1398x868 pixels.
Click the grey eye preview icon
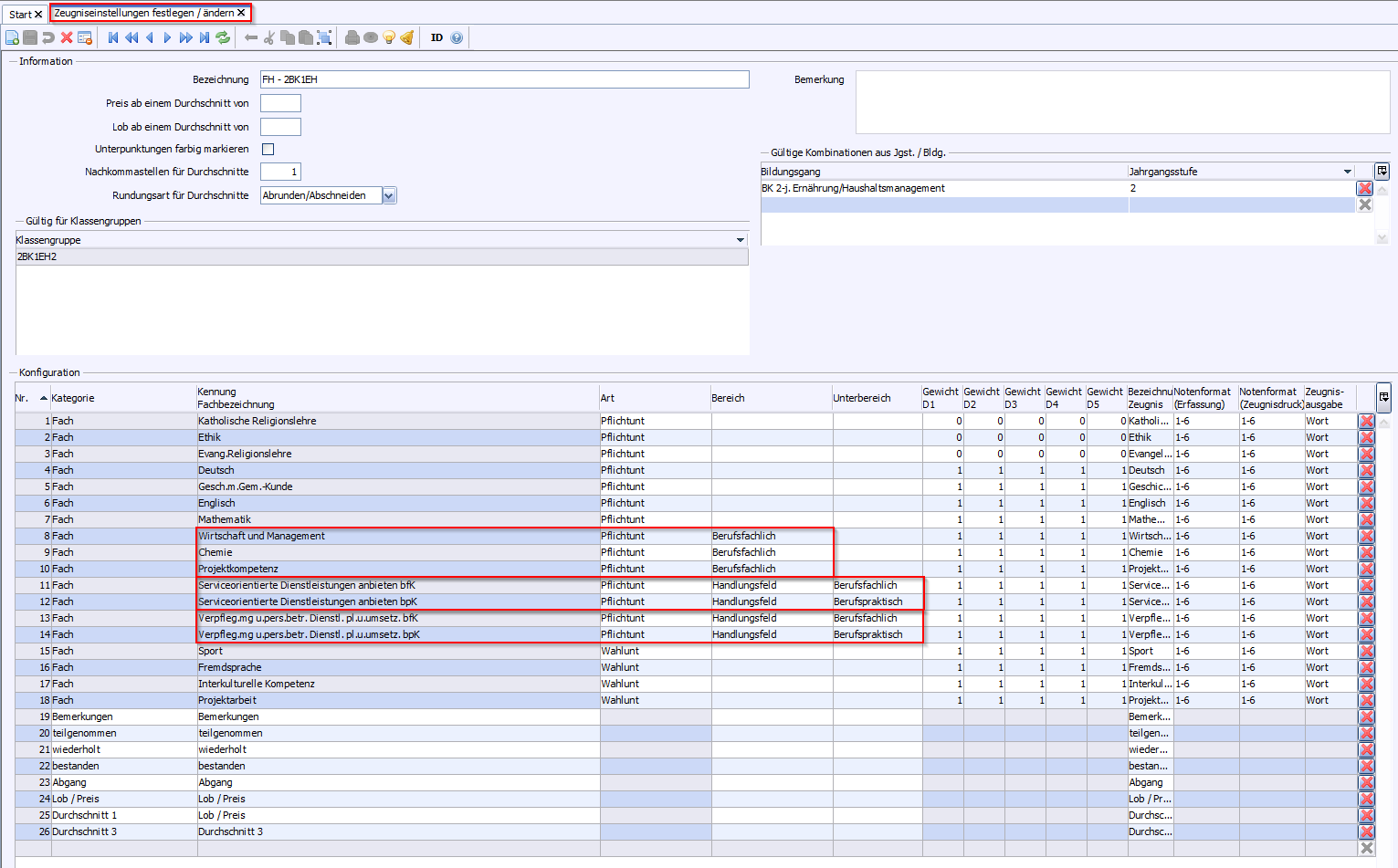point(371,37)
